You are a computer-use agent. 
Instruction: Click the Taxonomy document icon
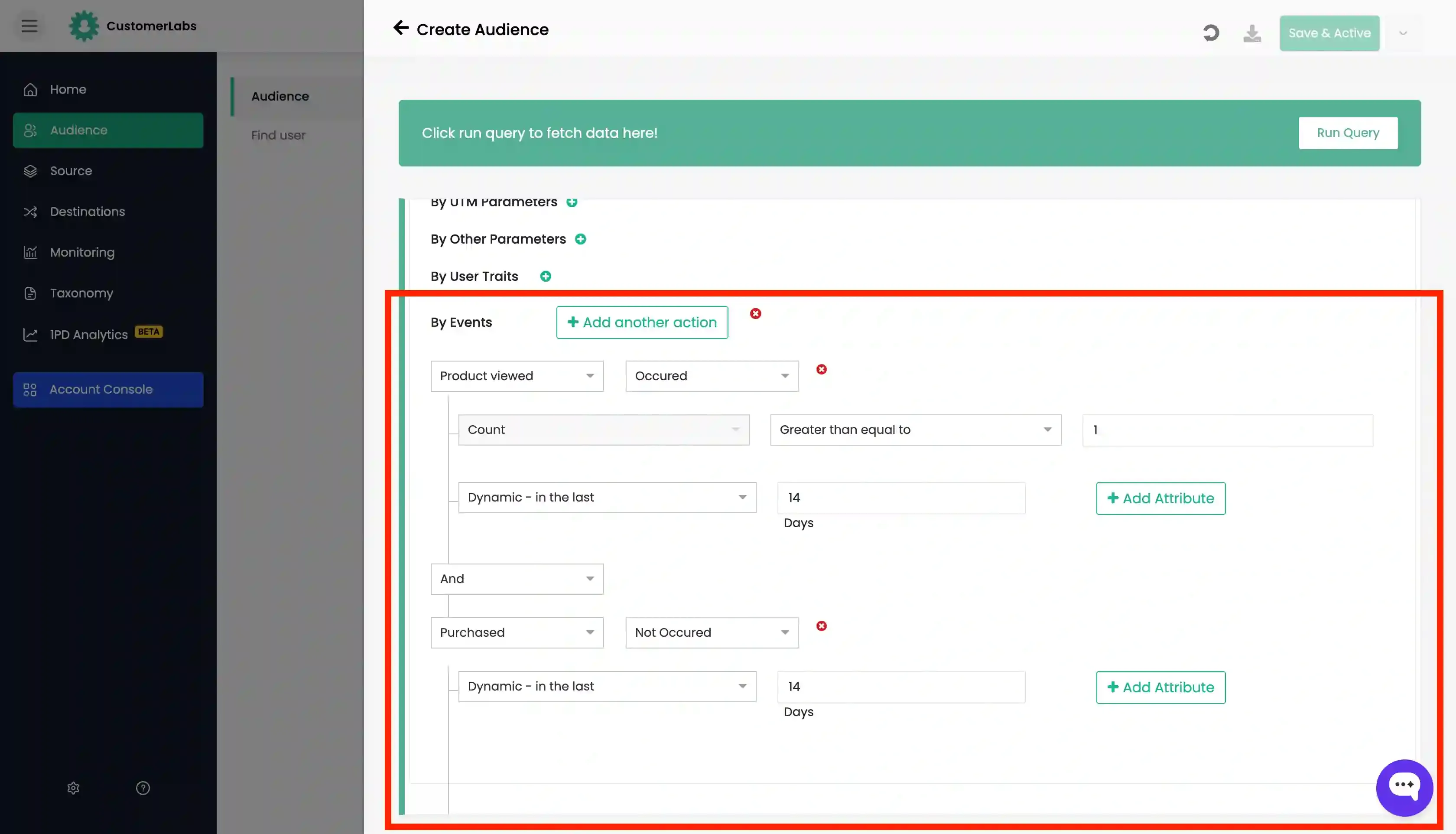pos(30,293)
